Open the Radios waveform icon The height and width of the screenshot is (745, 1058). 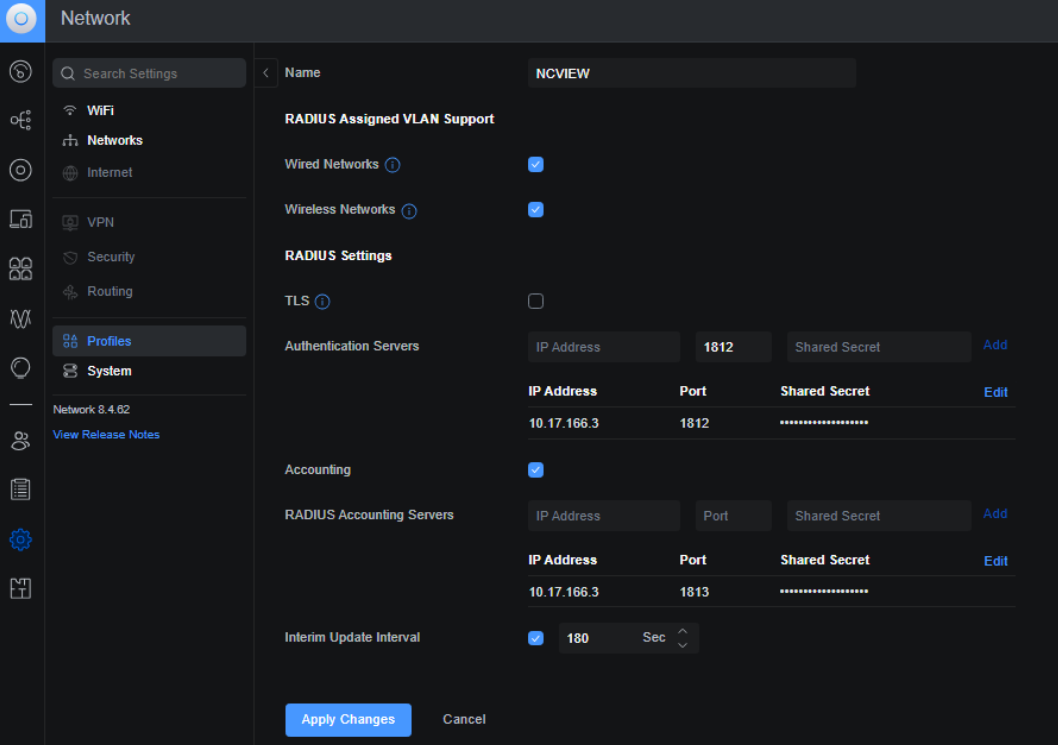point(20,318)
